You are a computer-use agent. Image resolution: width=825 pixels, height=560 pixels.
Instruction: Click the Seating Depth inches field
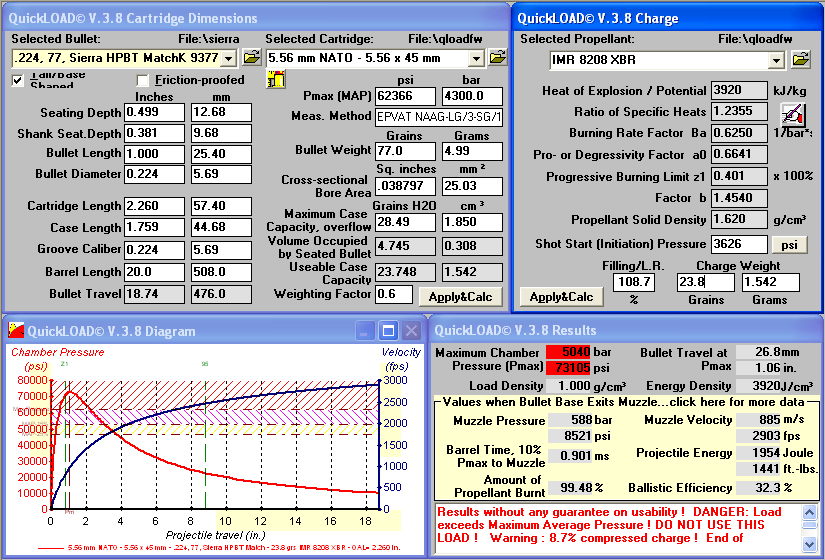[x=155, y=112]
